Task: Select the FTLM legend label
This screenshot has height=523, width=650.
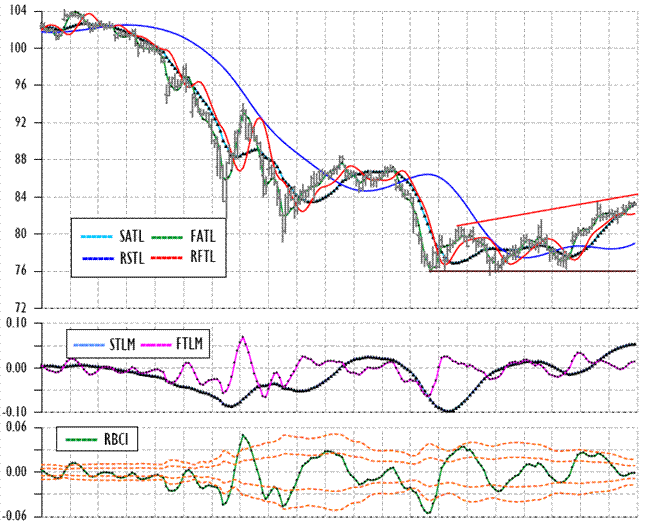Action: click(189, 344)
